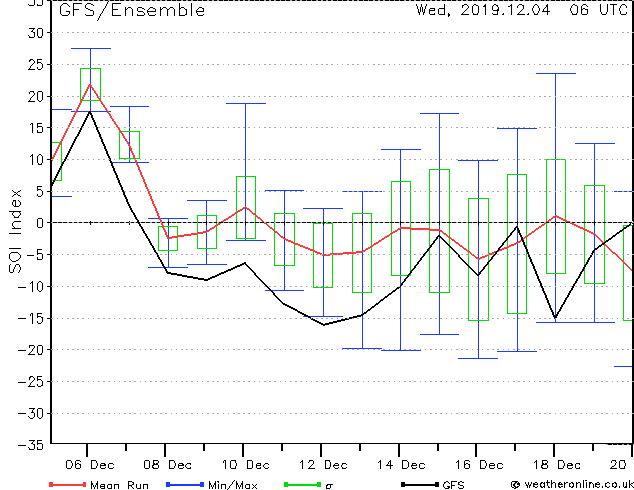Click the "-35" y-axis value
This screenshot has width=634, height=490.
pyautogui.click(x=32, y=445)
